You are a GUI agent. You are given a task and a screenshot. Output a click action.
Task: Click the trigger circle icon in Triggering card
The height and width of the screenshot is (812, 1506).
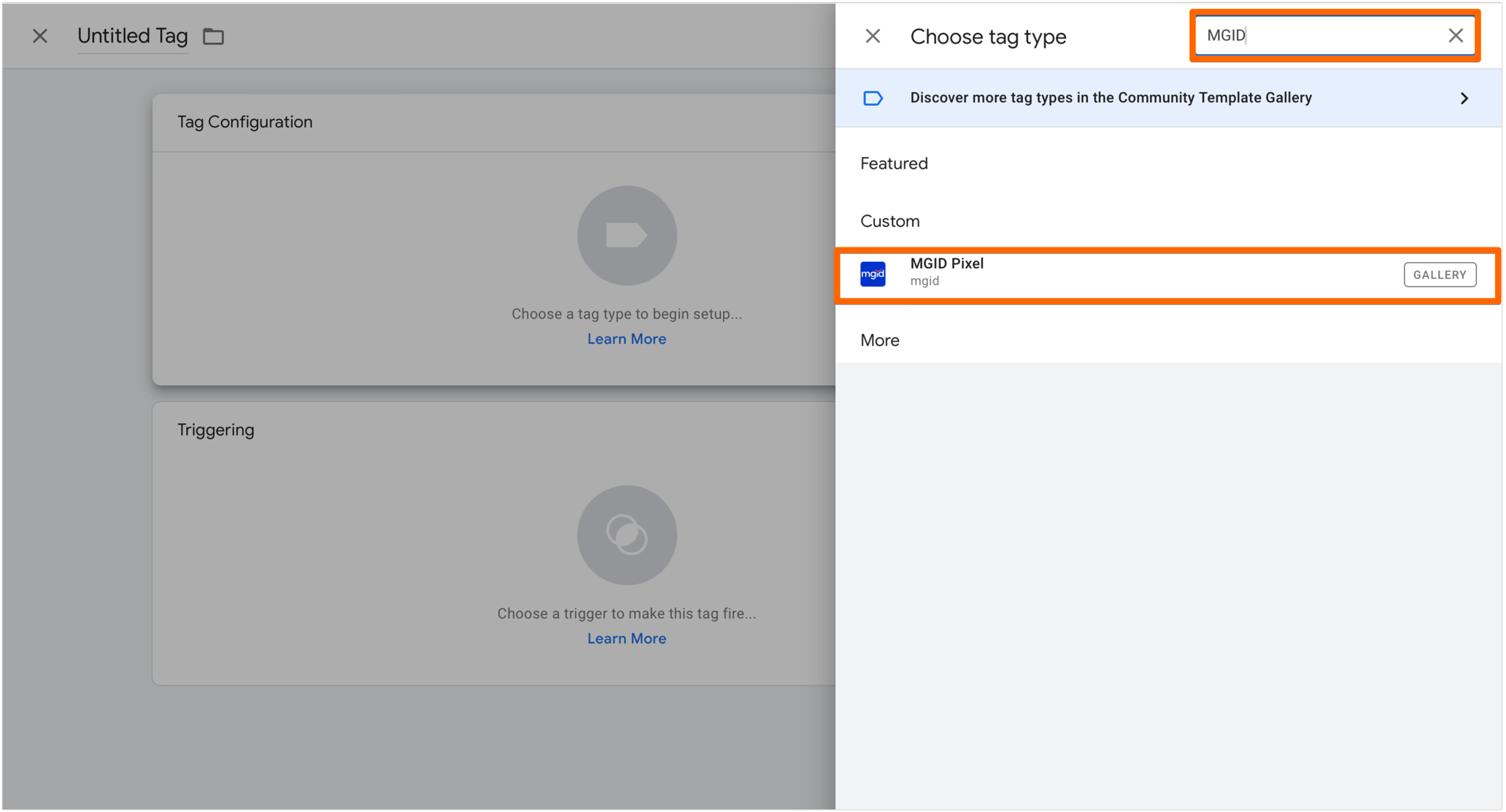point(626,535)
